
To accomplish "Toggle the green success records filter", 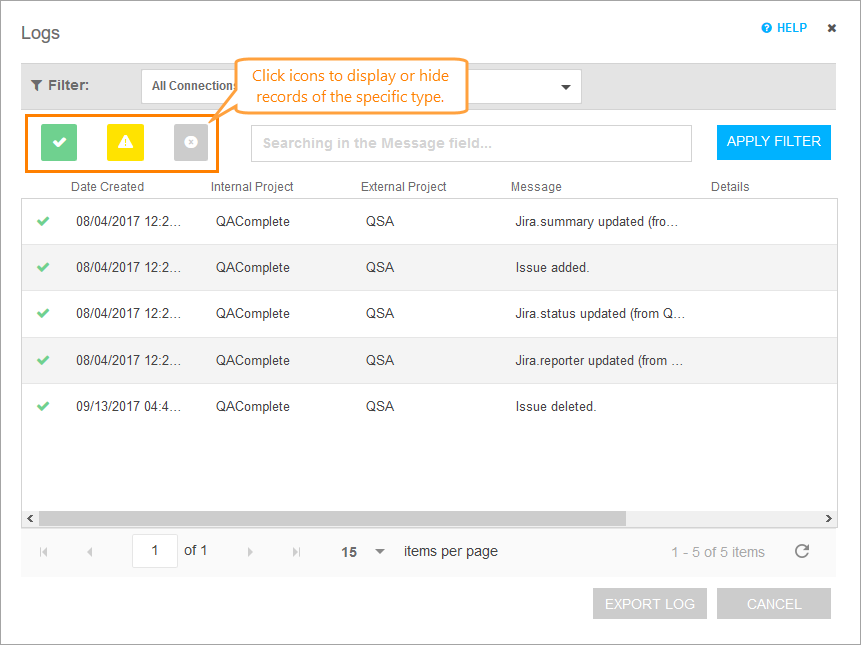I will pyautogui.click(x=59, y=143).
